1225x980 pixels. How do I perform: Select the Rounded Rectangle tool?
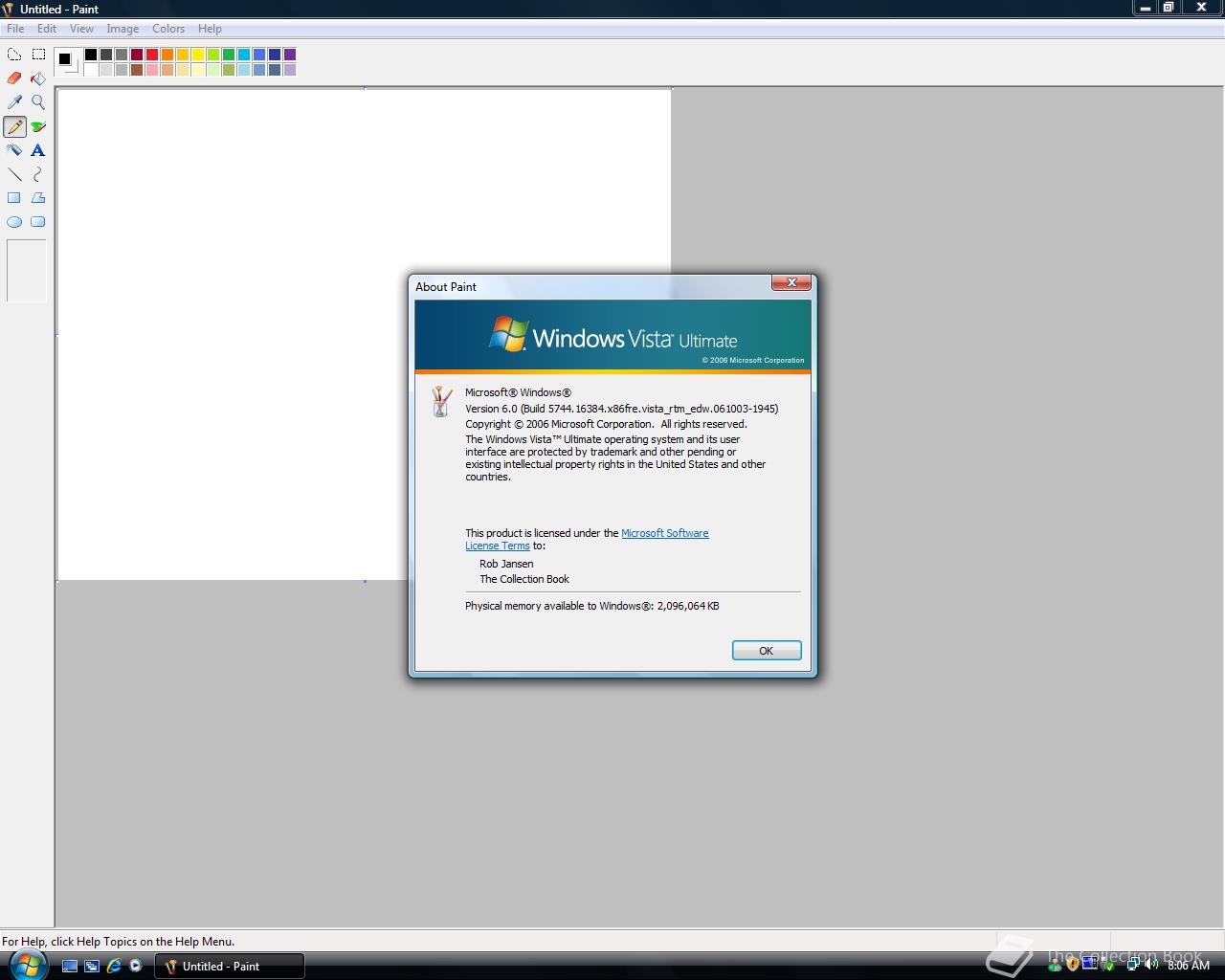[x=38, y=222]
